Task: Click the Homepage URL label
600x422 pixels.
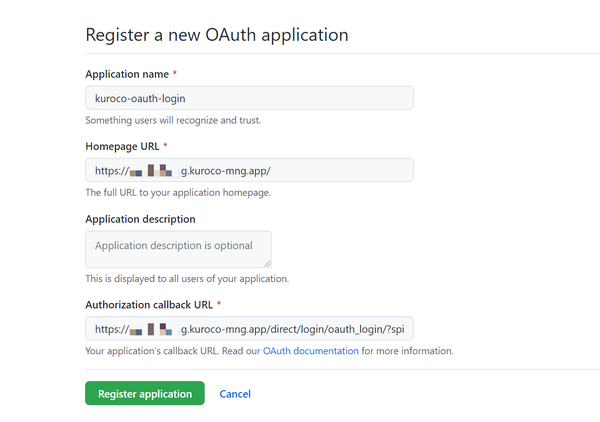Action: 122,147
